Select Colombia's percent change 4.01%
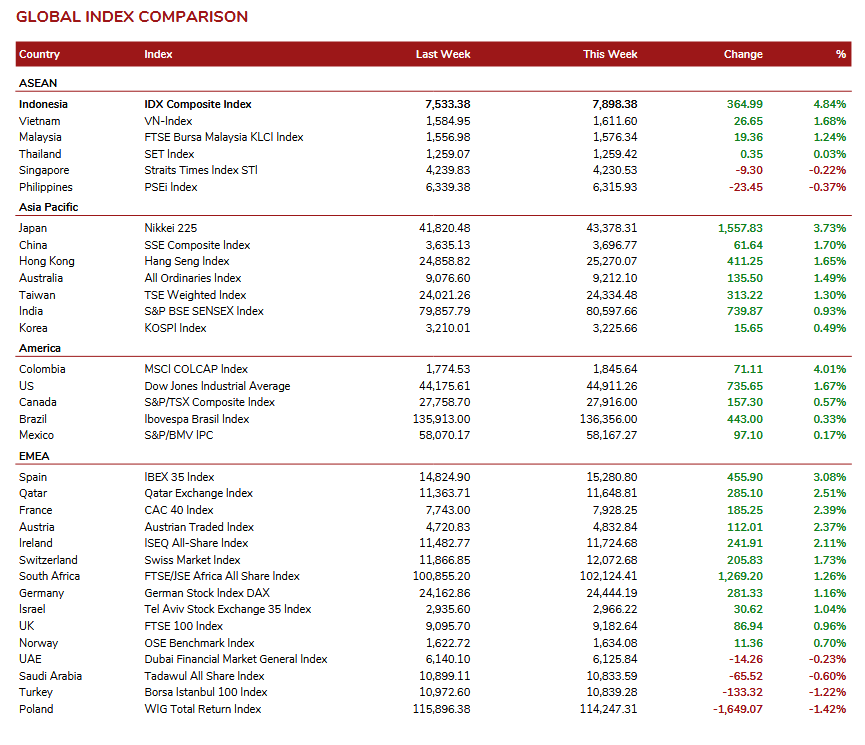 [x=830, y=369]
